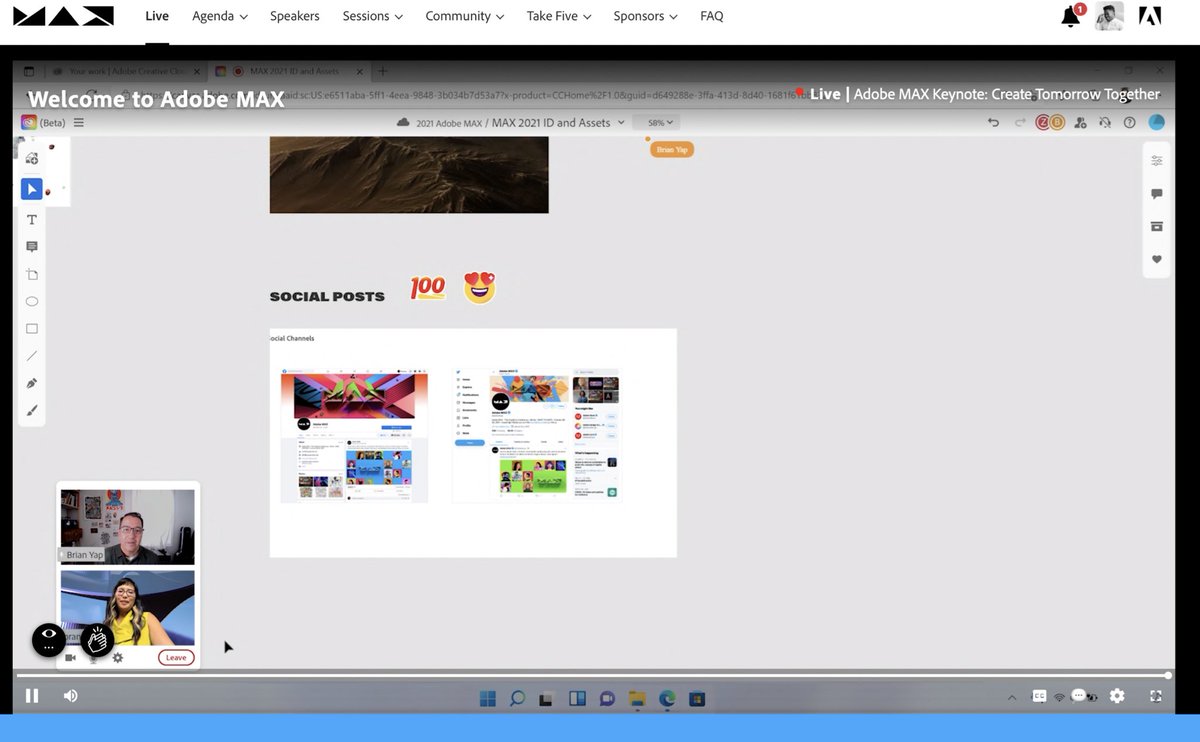The image size is (1200, 742).
Task: Expand the Community menu
Action: coord(465,16)
